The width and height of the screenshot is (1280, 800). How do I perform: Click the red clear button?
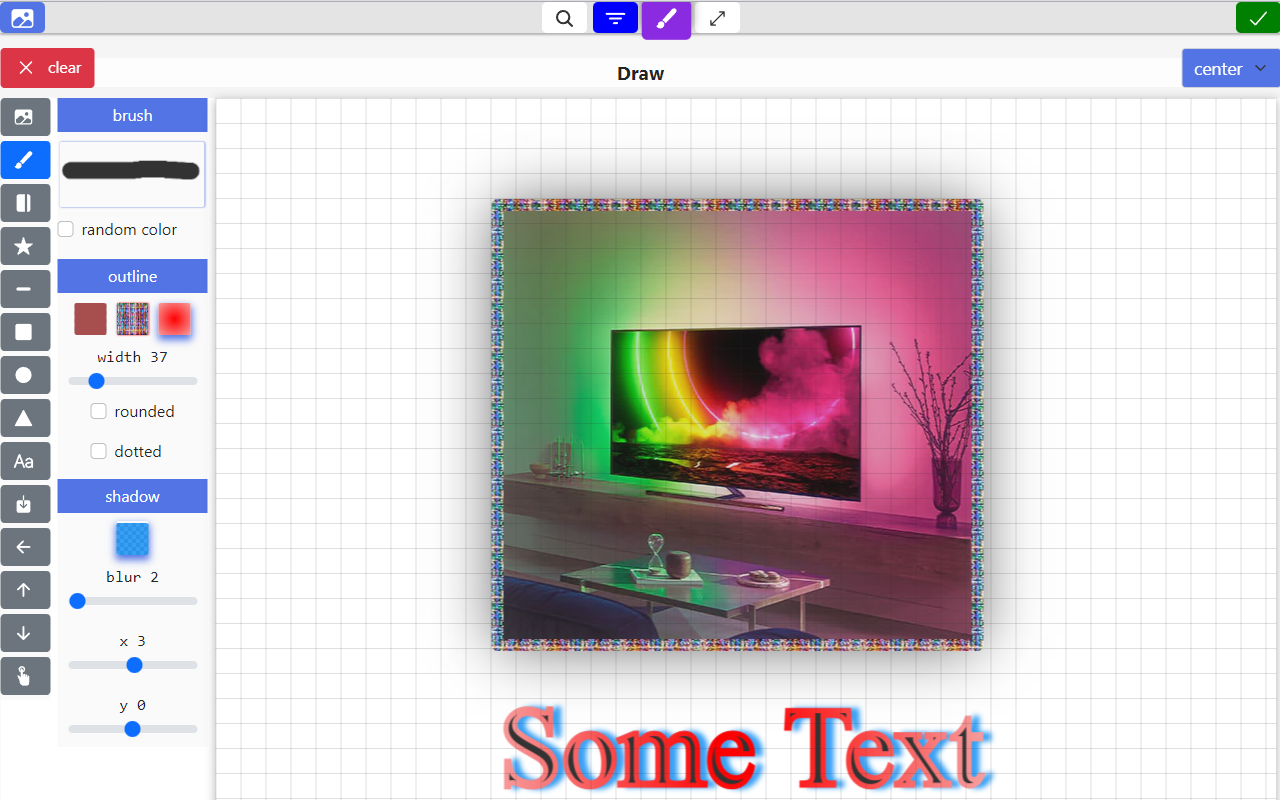coord(48,68)
